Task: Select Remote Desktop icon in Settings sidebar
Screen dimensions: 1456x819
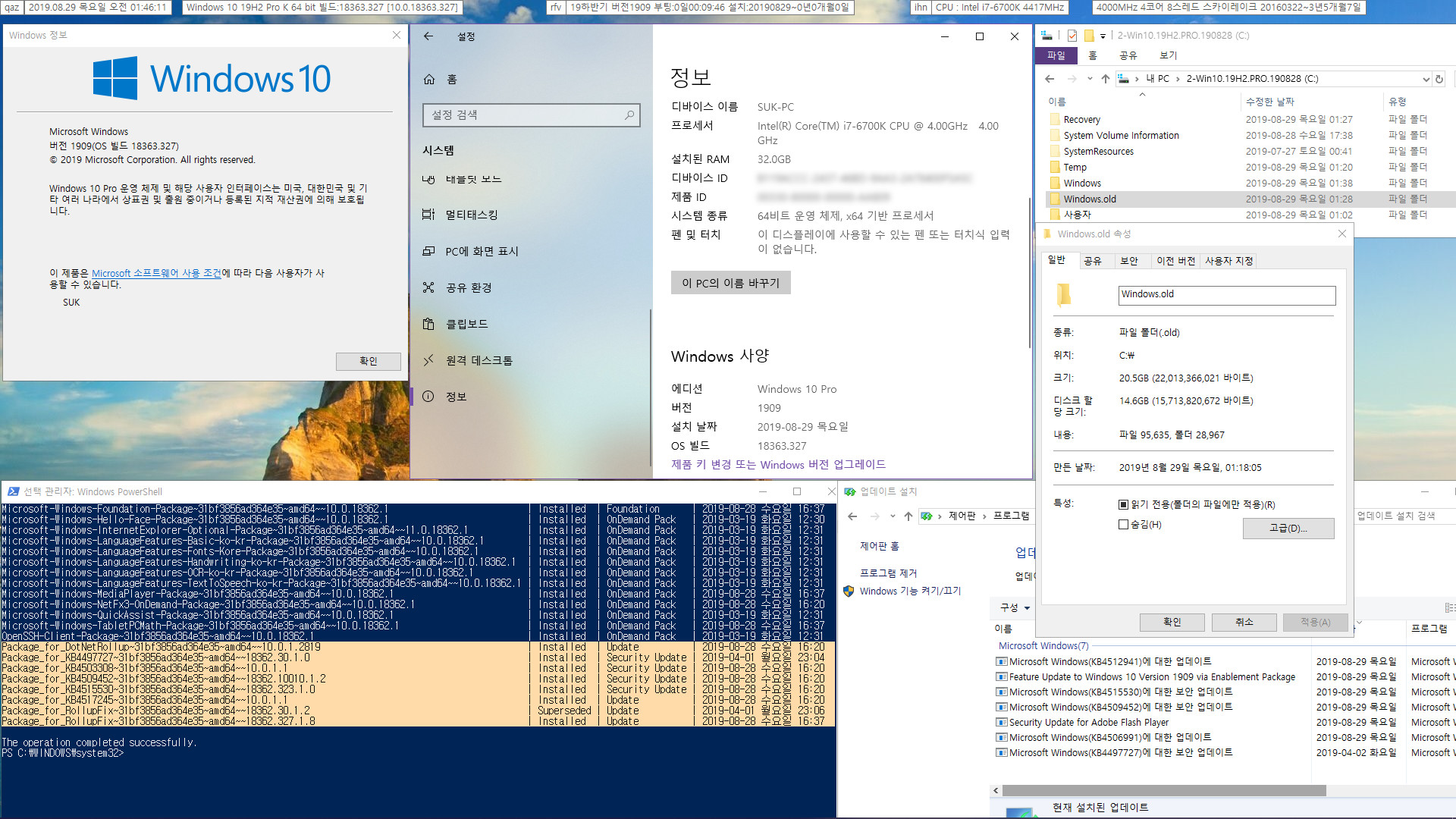Action: [428, 360]
